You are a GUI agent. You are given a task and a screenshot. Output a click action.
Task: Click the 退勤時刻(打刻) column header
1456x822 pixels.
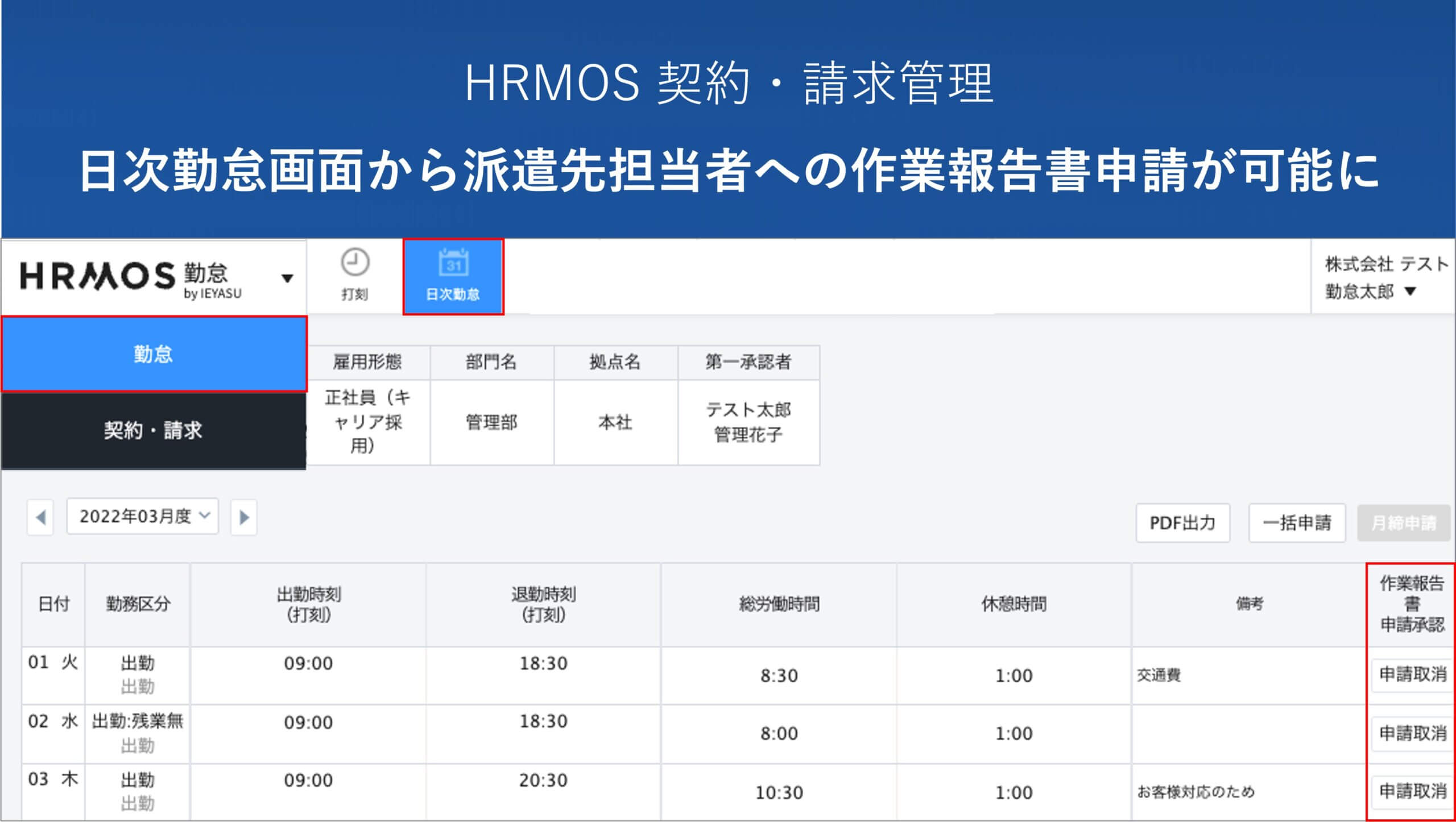pyautogui.click(x=544, y=604)
